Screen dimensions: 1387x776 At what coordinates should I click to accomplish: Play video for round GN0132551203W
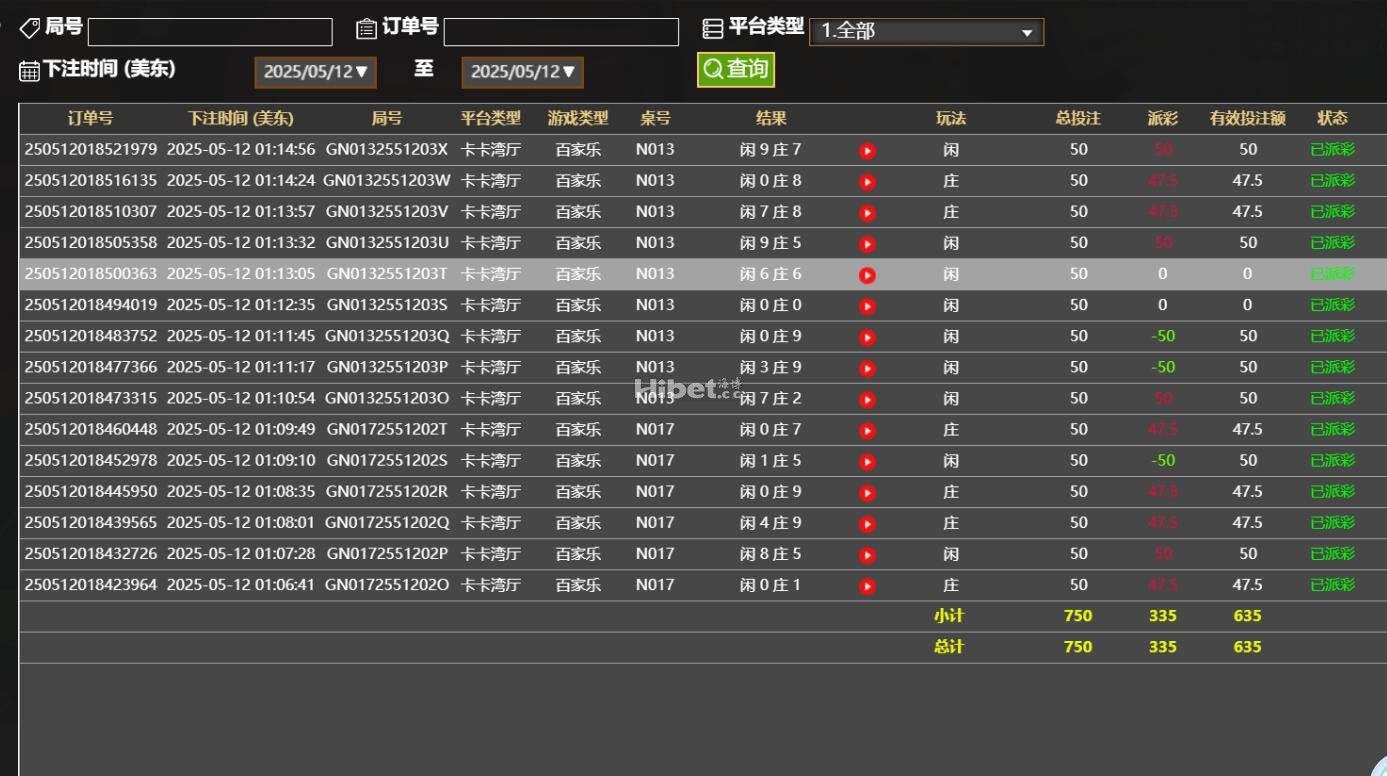tap(867, 182)
